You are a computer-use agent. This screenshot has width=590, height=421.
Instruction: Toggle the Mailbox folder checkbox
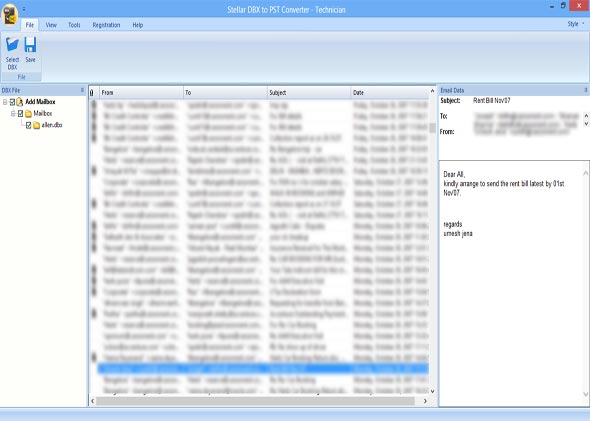[x=21, y=113]
